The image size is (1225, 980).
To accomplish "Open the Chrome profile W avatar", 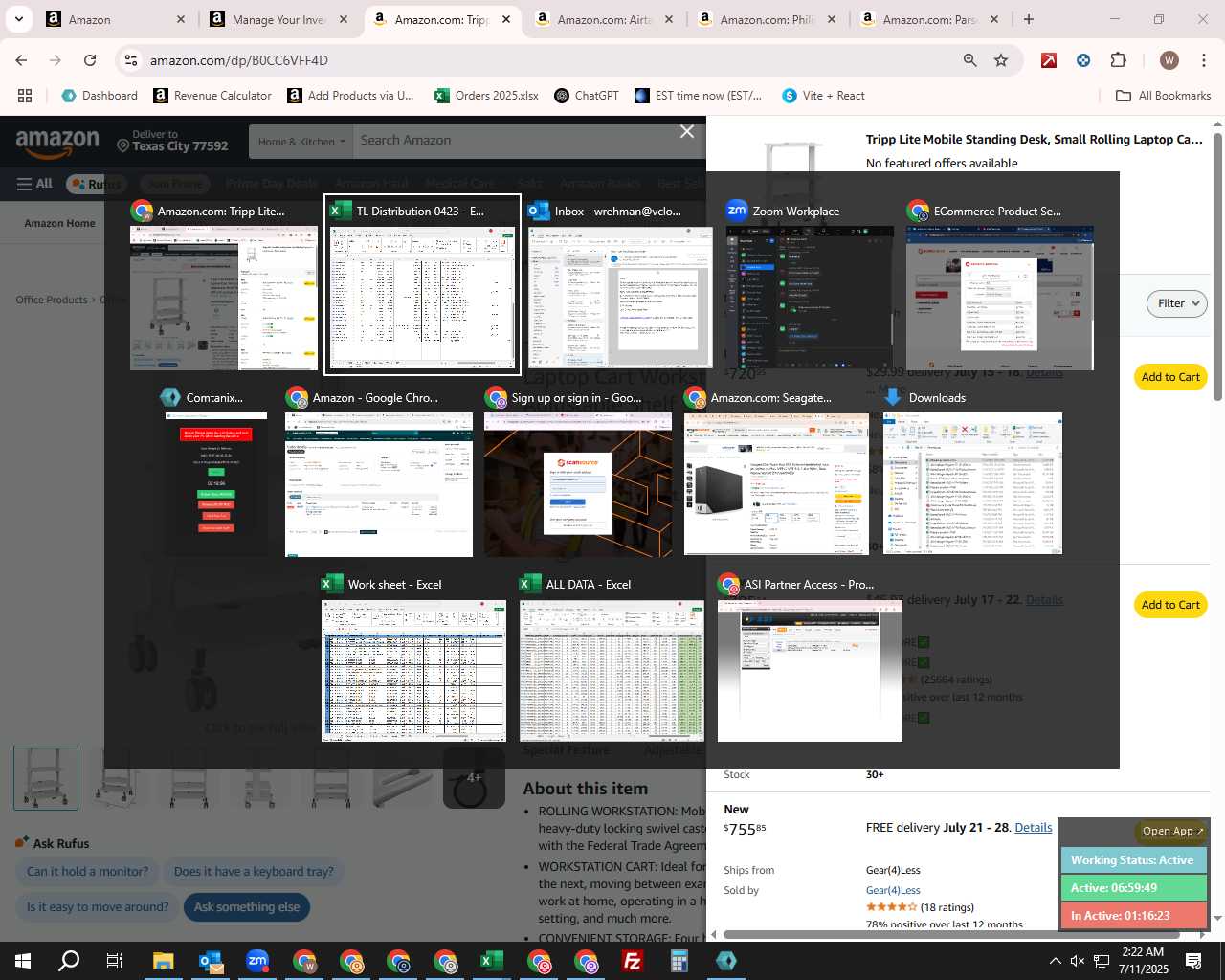I will 1169,60.
